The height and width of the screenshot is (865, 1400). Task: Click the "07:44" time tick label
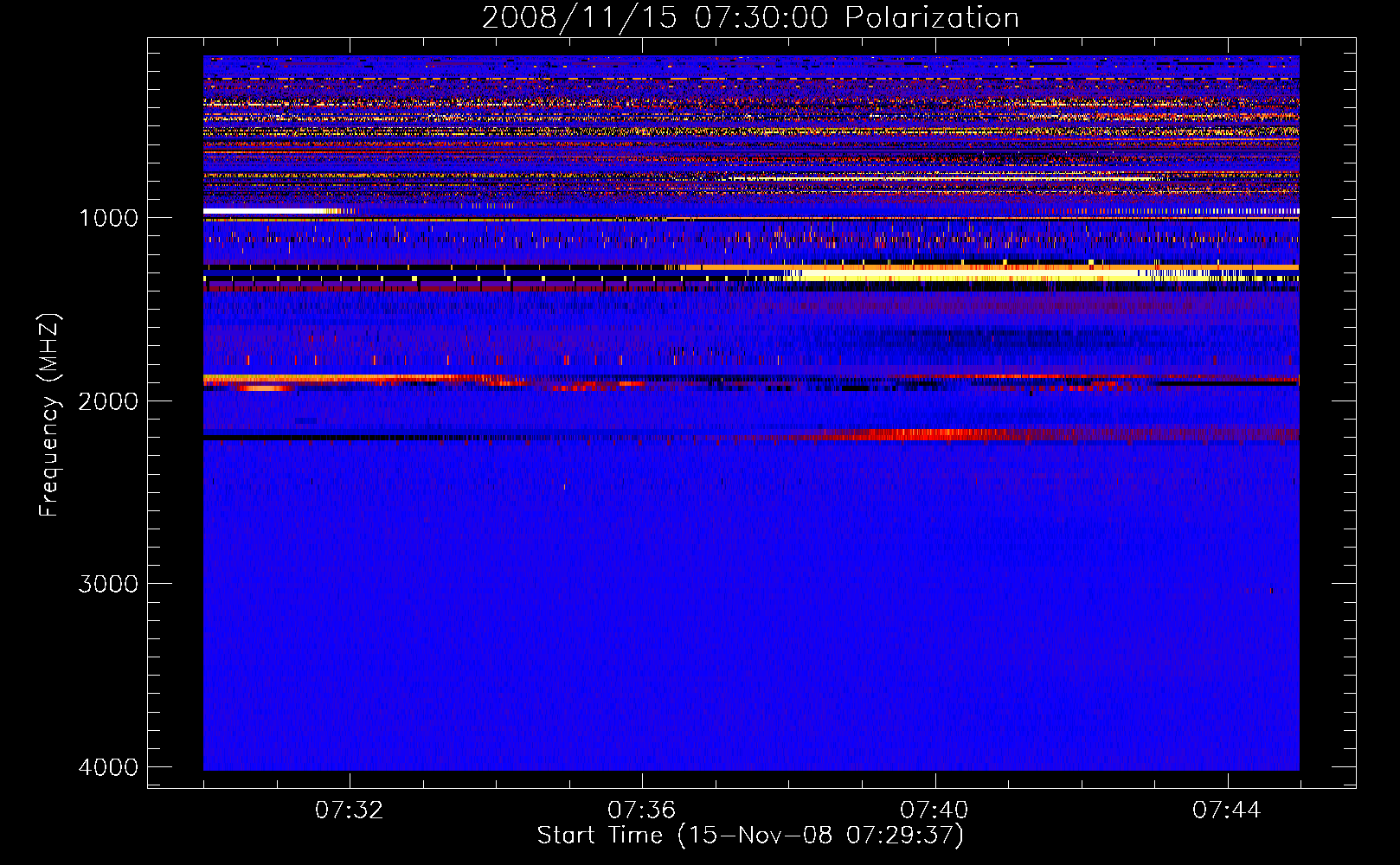click(x=1227, y=810)
